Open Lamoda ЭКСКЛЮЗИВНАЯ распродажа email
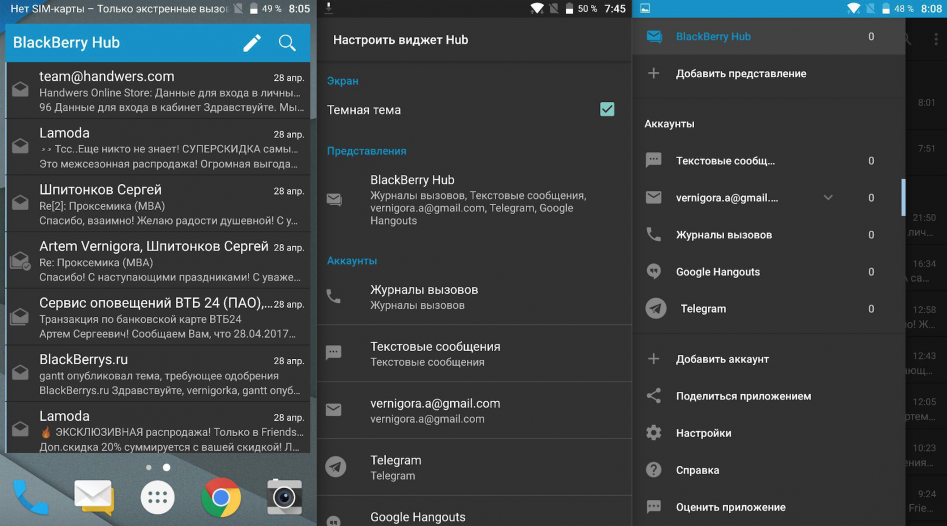The height and width of the screenshot is (526, 947). (158, 428)
